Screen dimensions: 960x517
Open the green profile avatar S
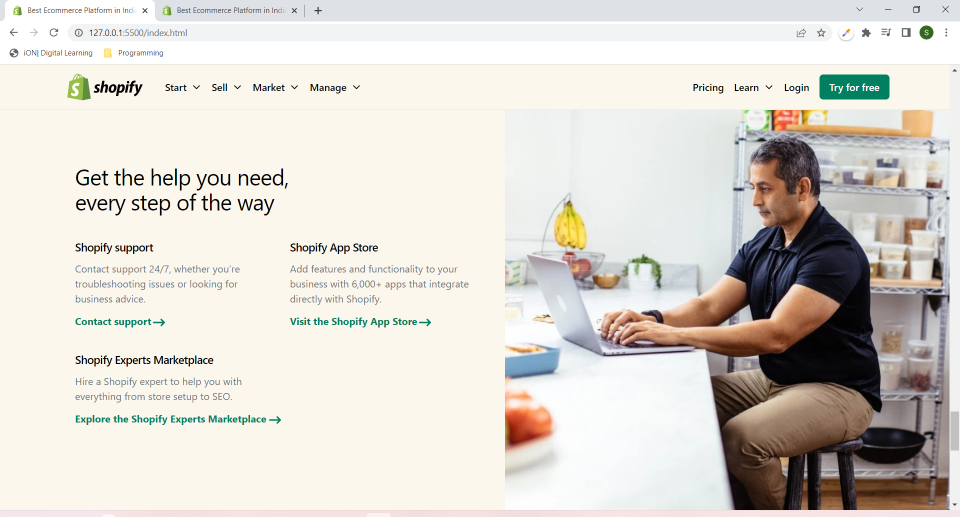tap(926, 32)
